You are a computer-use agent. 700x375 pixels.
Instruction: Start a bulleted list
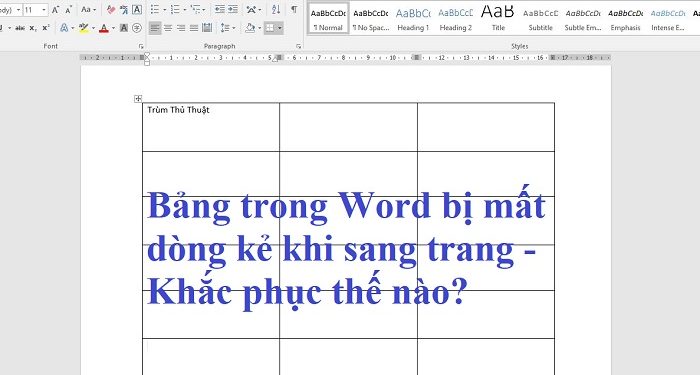154,9
